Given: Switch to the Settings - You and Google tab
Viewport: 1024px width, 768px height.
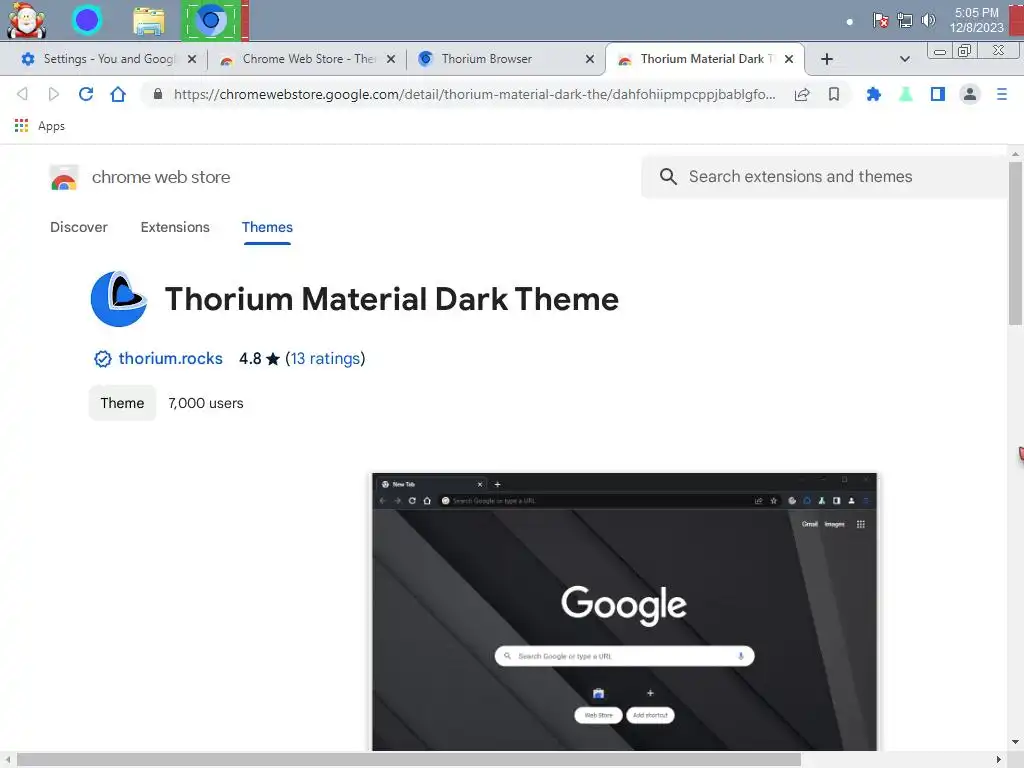Looking at the screenshot, I should pyautogui.click(x=108, y=59).
